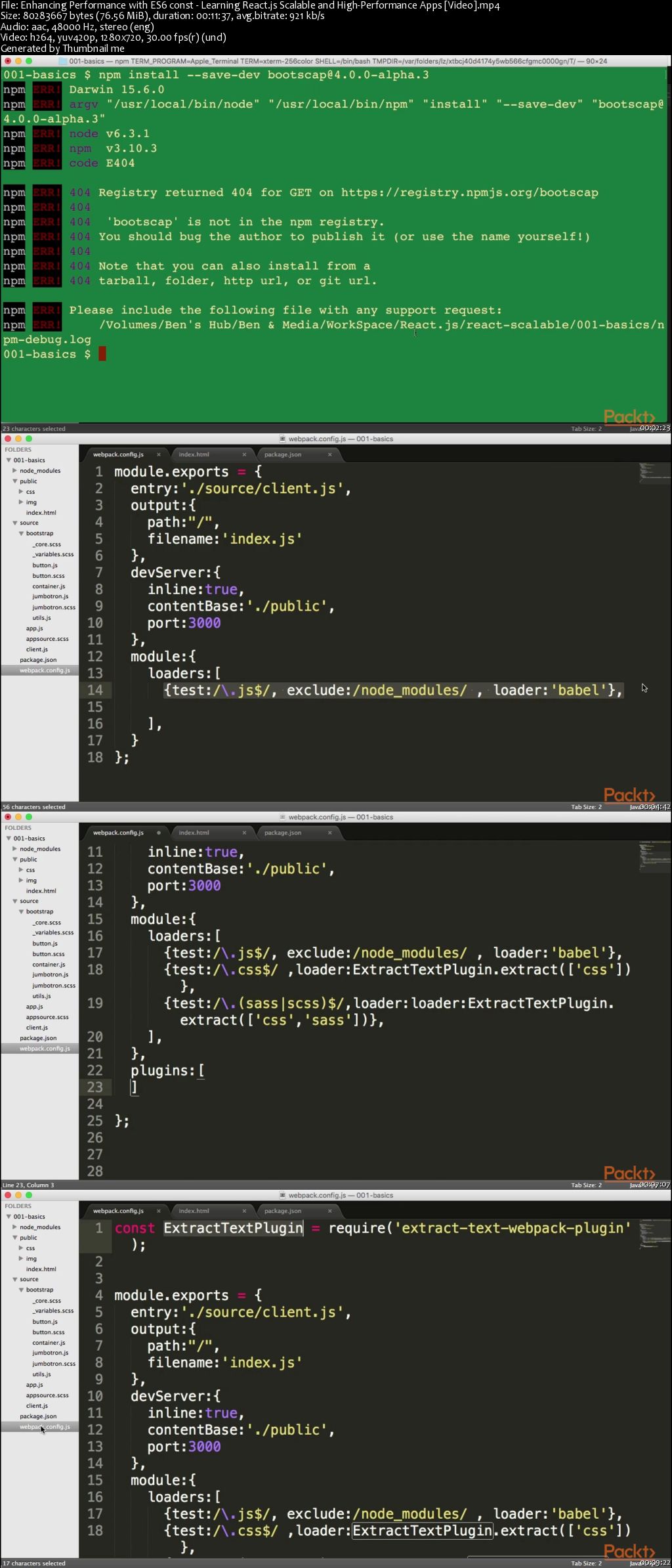Switch to index.html tab in 00:04:42 frame
Viewport: 672px width, 1568px height.
pyautogui.click(x=194, y=454)
